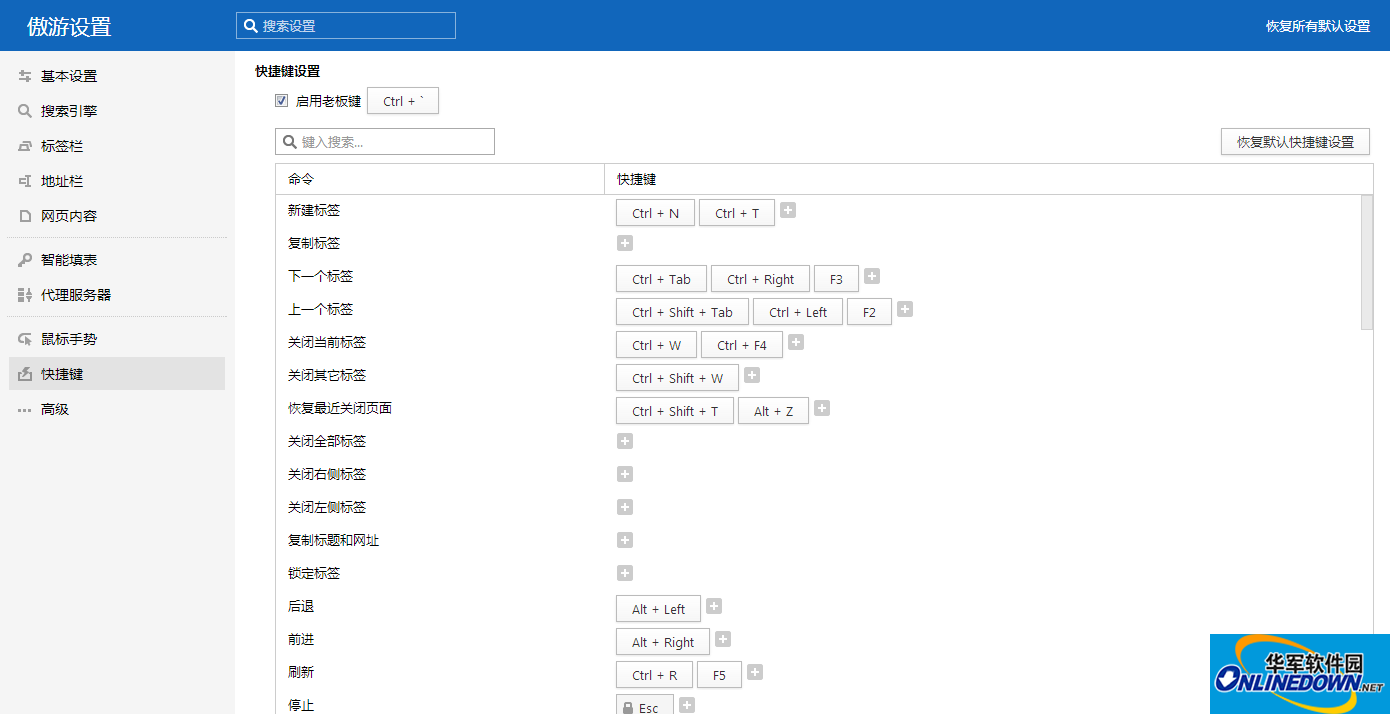This screenshot has height=714, width=1390.
Task: Click the Ctrl + N shortcut for 新建标签
Action: [655, 212]
